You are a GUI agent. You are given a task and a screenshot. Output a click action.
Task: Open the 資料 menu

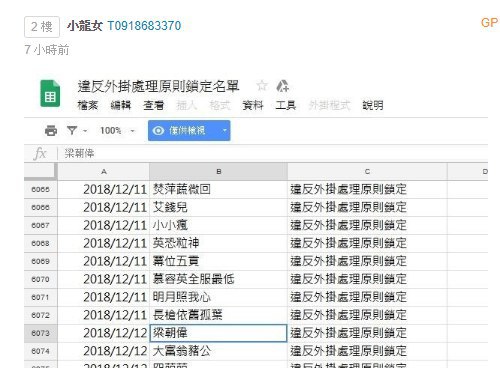(253, 105)
